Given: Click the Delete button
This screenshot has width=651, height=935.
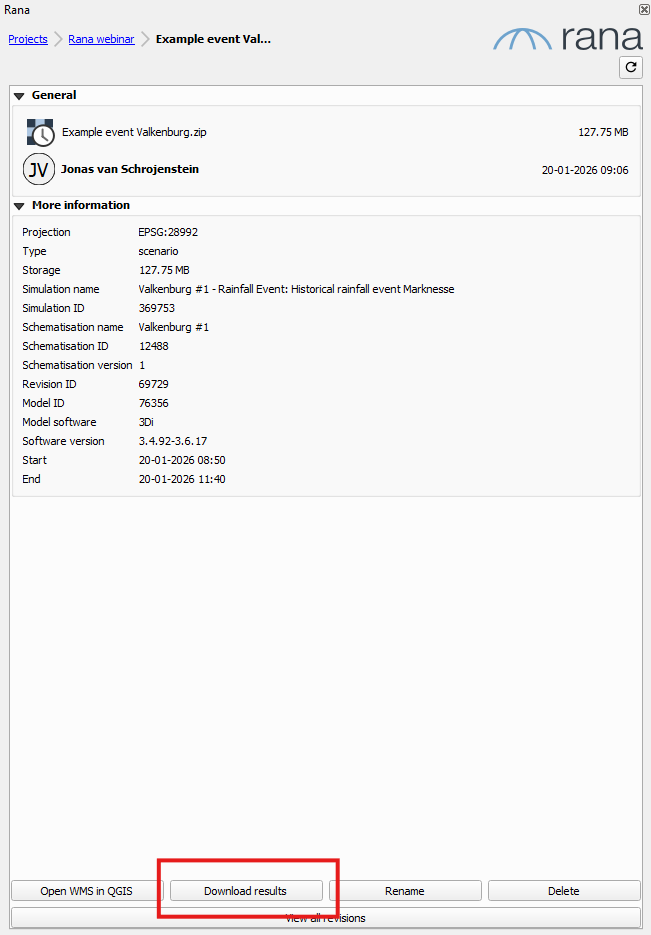Looking at the screenshot, I should (564, 891).
